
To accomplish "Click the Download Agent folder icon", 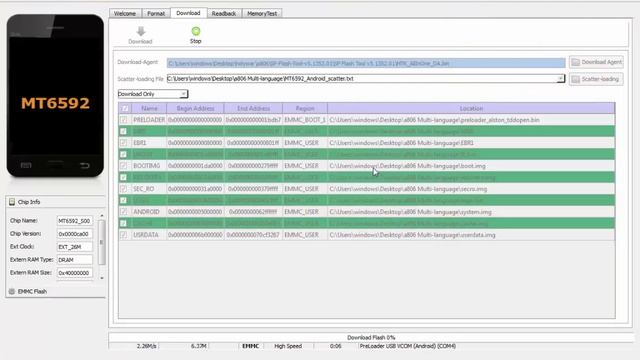I will tap(576, 62).
